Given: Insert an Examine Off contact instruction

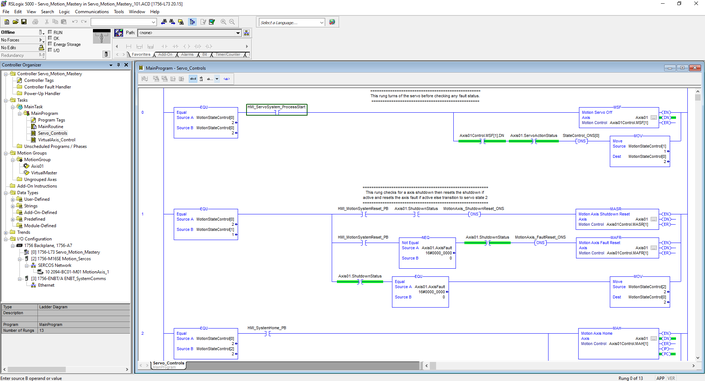Looking at the screenshot, I should (x=175, y=46).
